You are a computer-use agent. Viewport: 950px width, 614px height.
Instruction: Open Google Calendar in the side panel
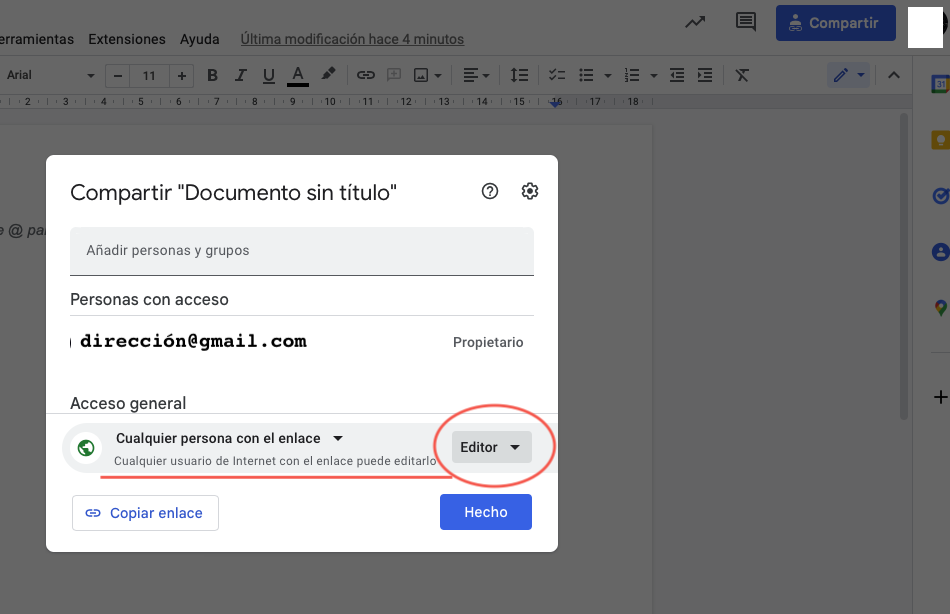(940, 84)
